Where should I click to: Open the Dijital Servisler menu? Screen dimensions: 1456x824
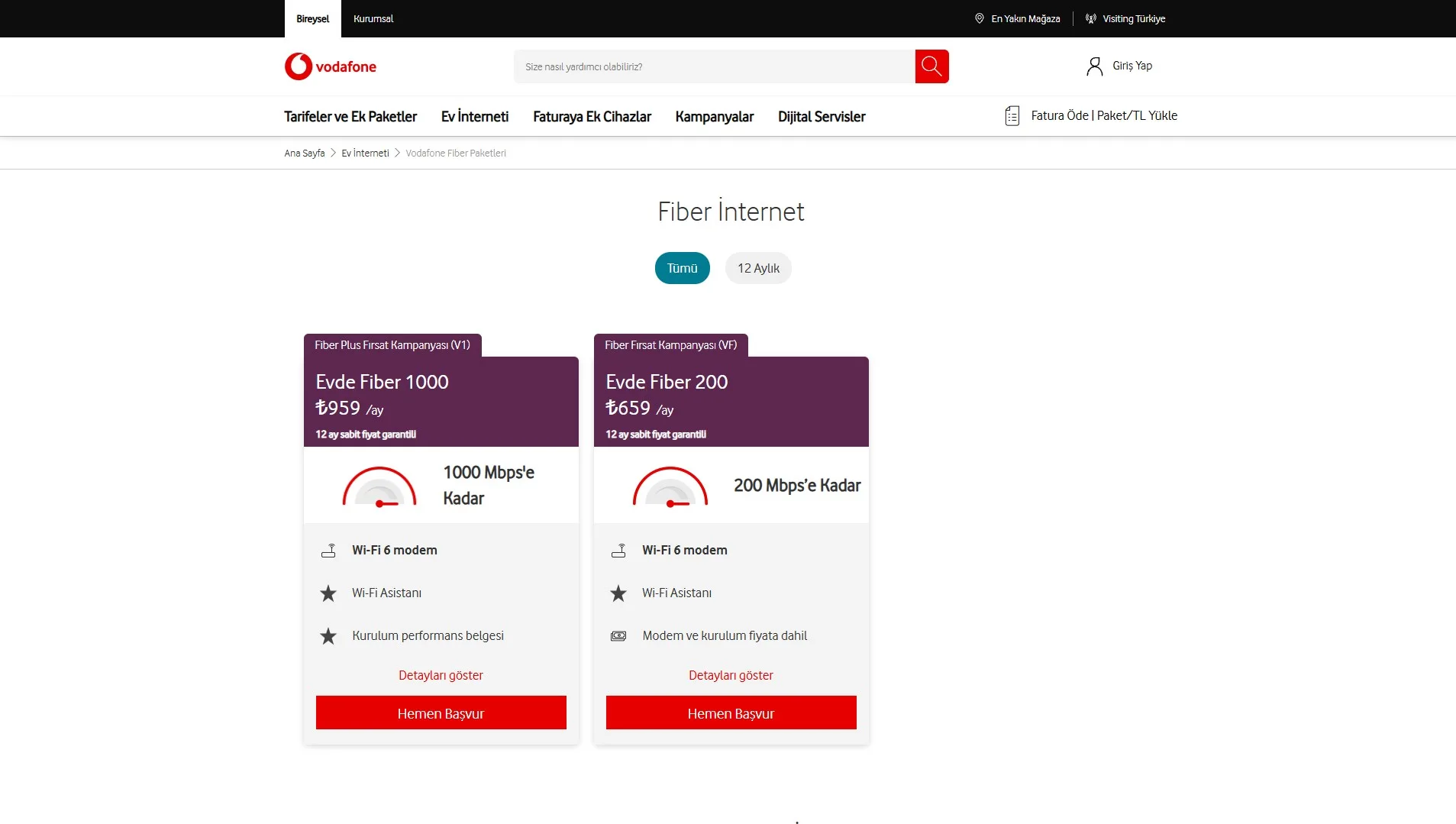pyautogui.click(x=822, y=116)
